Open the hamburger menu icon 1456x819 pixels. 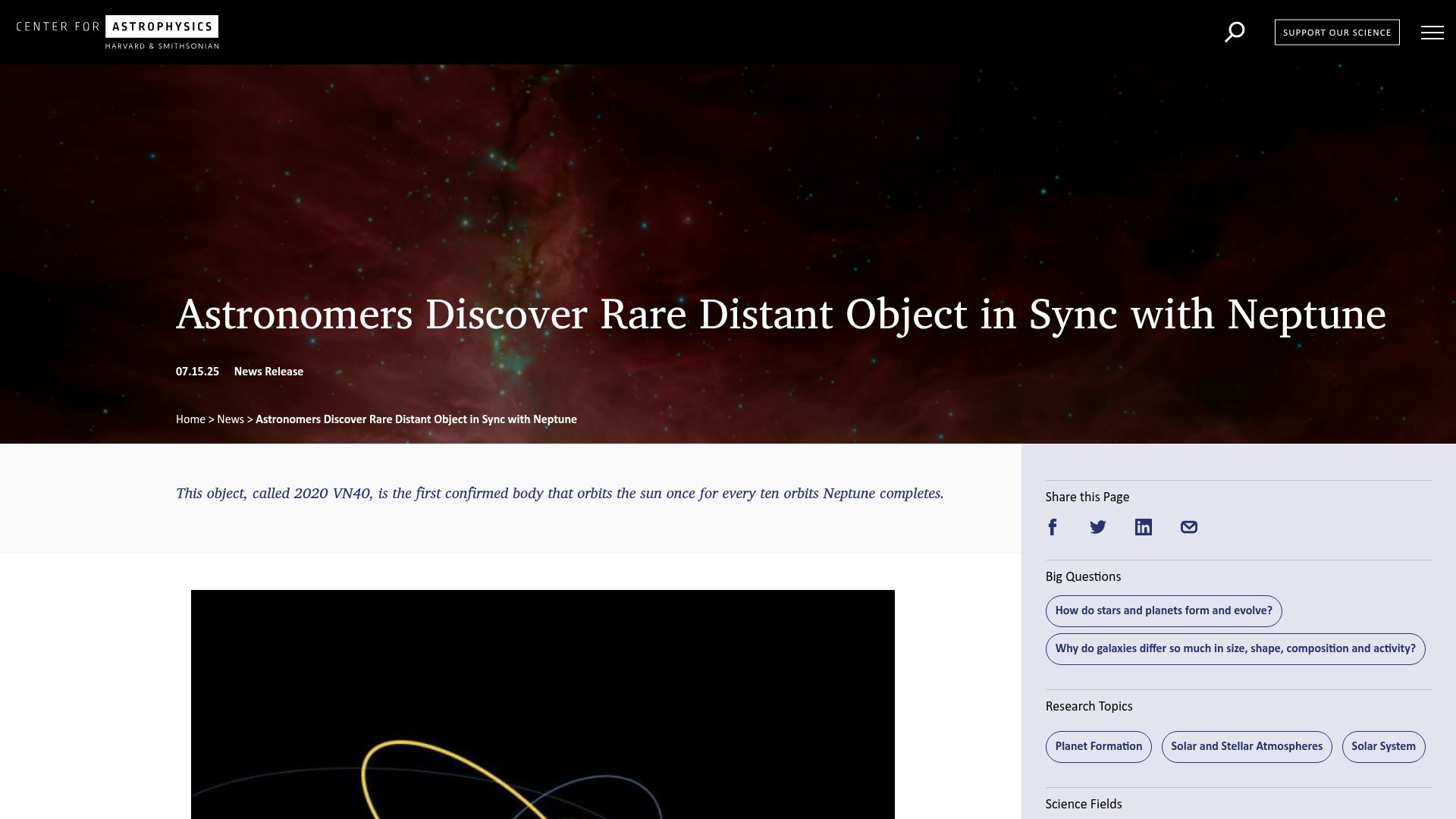pos(1432,33)
